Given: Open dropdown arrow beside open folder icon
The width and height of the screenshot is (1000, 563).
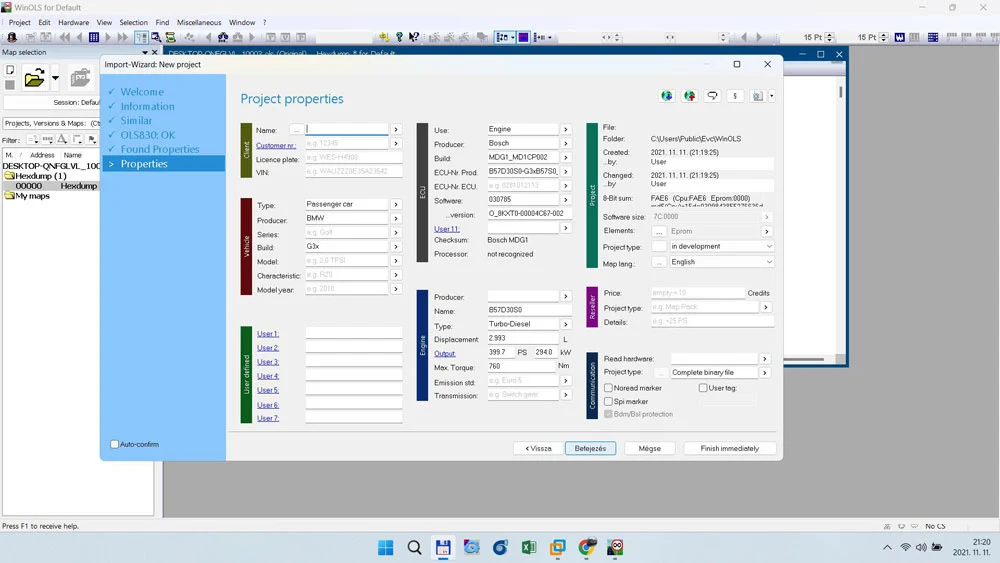Looking at the screenshot, I should (55, 78).
